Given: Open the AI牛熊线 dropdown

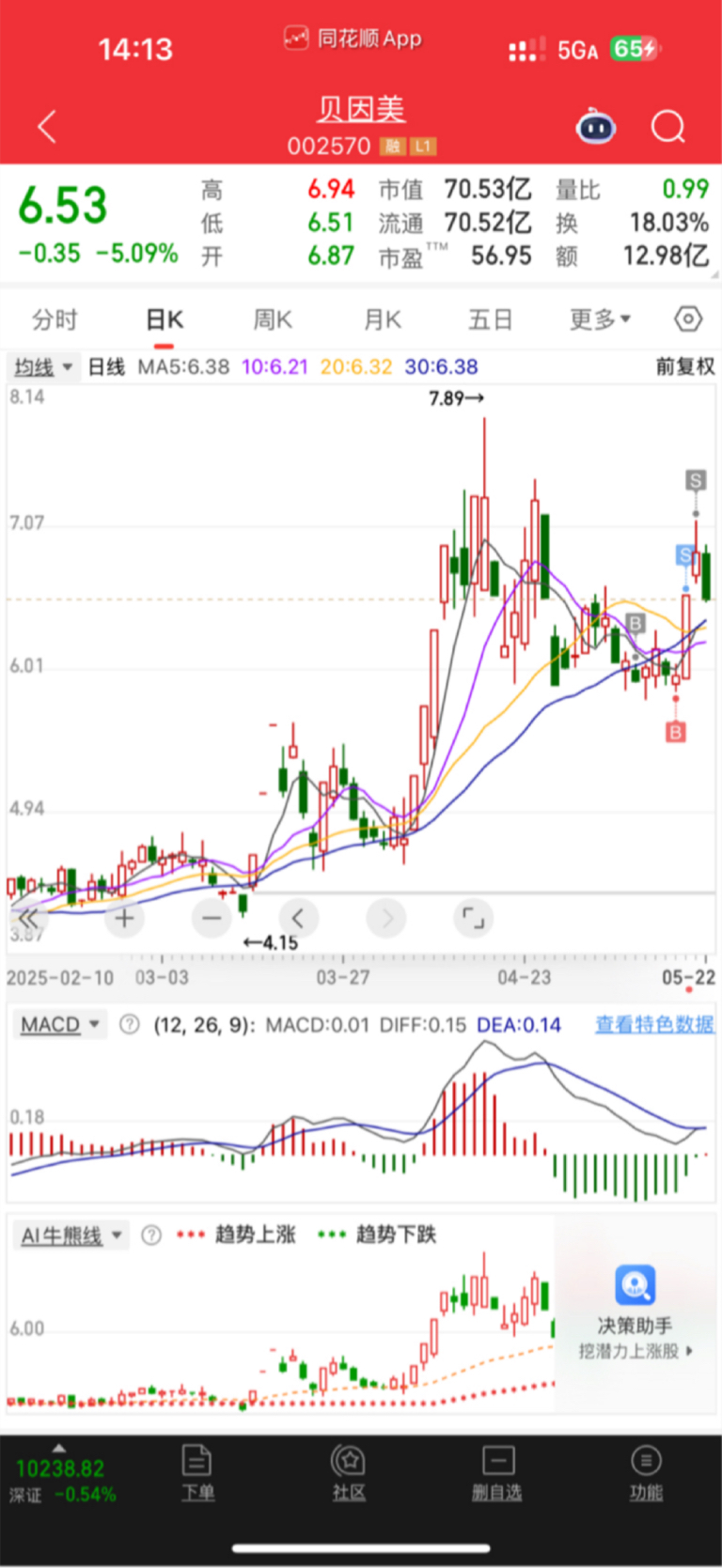Looking at the screenshot, I should (x=71, y=1235).
